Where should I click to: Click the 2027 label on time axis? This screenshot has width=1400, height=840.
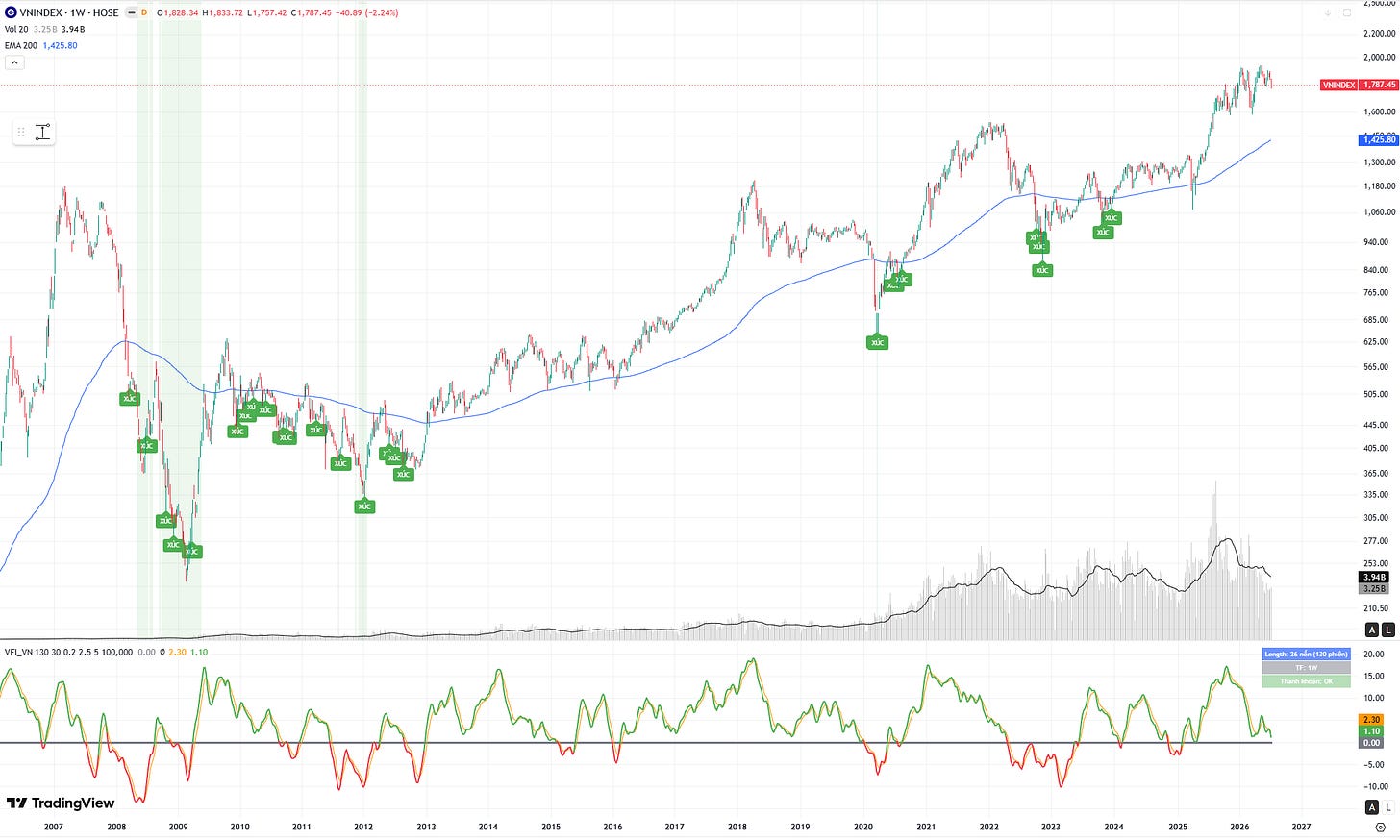[x=1301, y=827]
